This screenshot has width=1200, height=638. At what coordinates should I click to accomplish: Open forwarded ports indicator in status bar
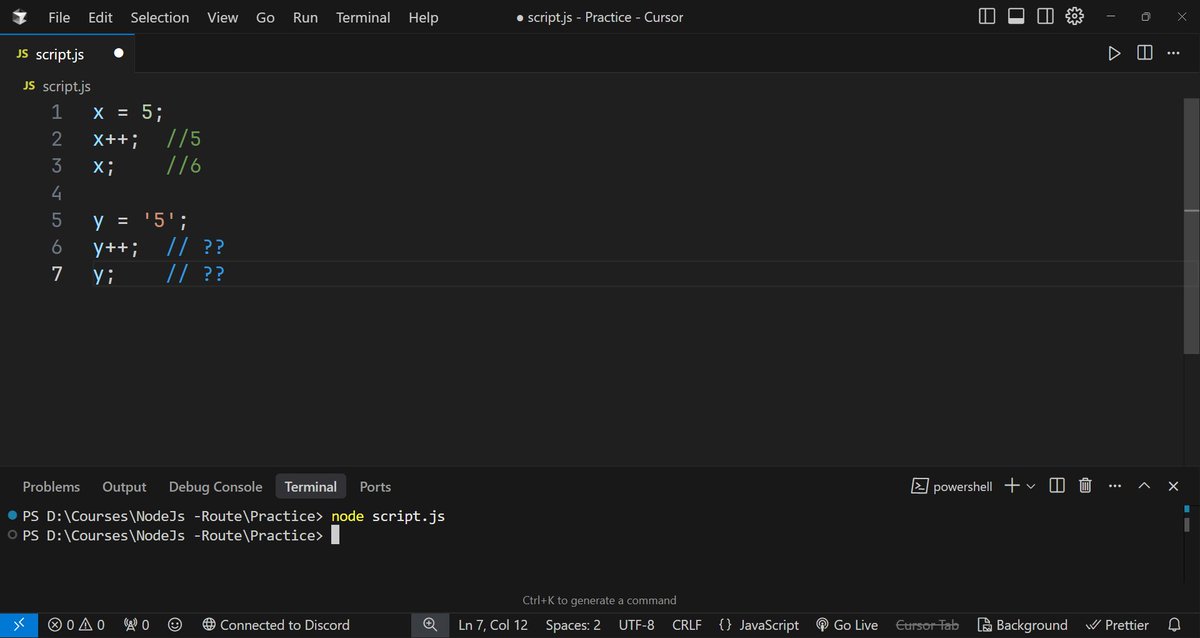pyautogui.click(x=136, y=625)
